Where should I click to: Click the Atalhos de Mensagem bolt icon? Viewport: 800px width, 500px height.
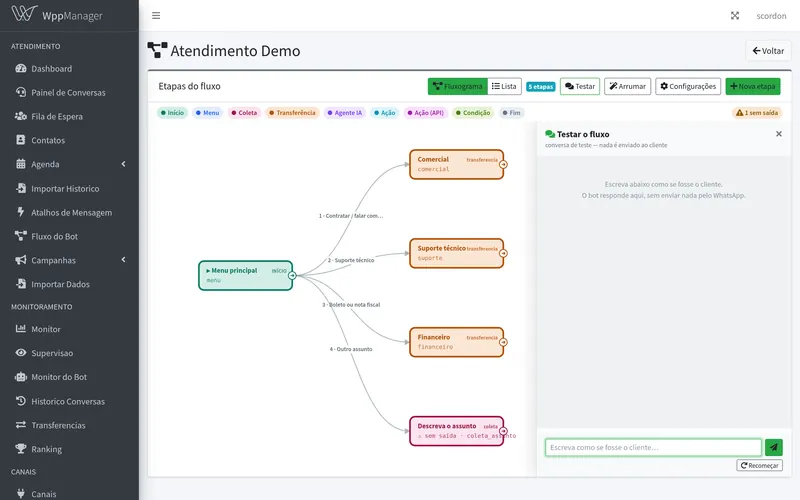pos(20,212)
